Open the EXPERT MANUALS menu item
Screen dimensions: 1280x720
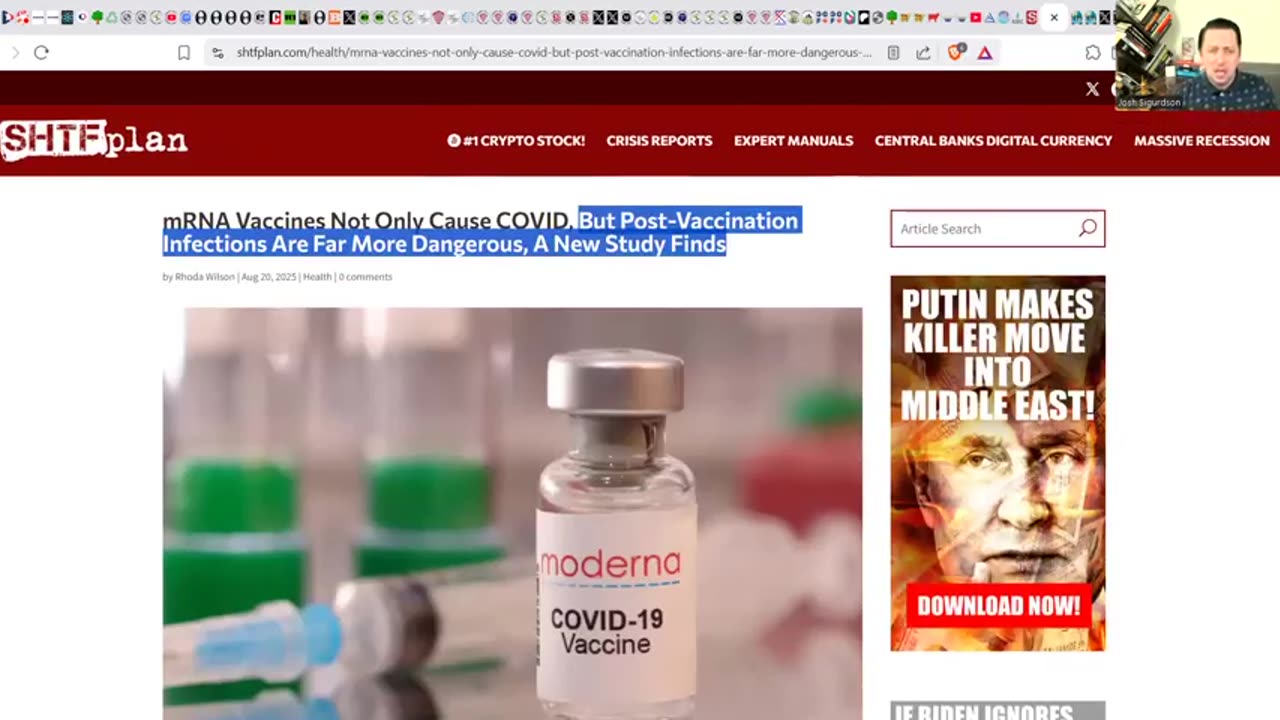(x=793, y=141)
